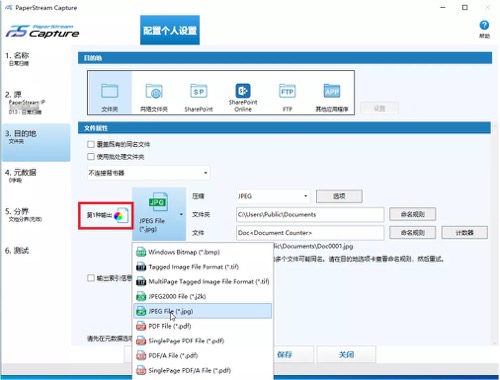The image size is (500, 380).
Task: Click 命名规则 button for folder path
Action: (x=412, y=214)
